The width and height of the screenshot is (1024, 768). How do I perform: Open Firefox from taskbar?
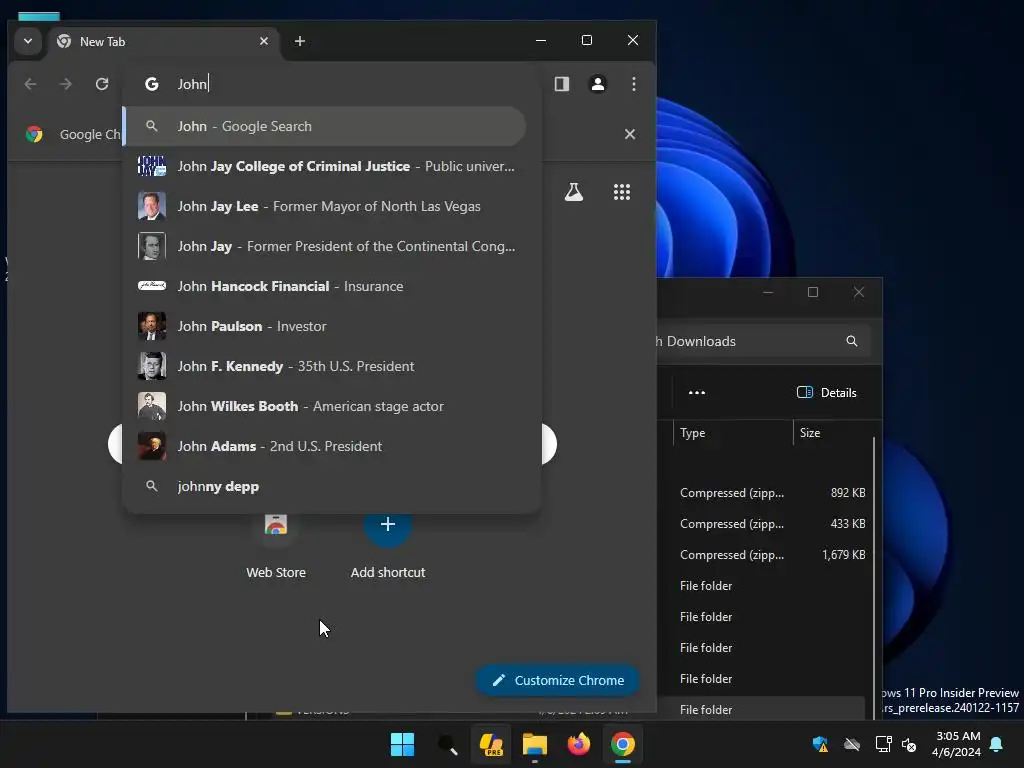pos(579,744)
